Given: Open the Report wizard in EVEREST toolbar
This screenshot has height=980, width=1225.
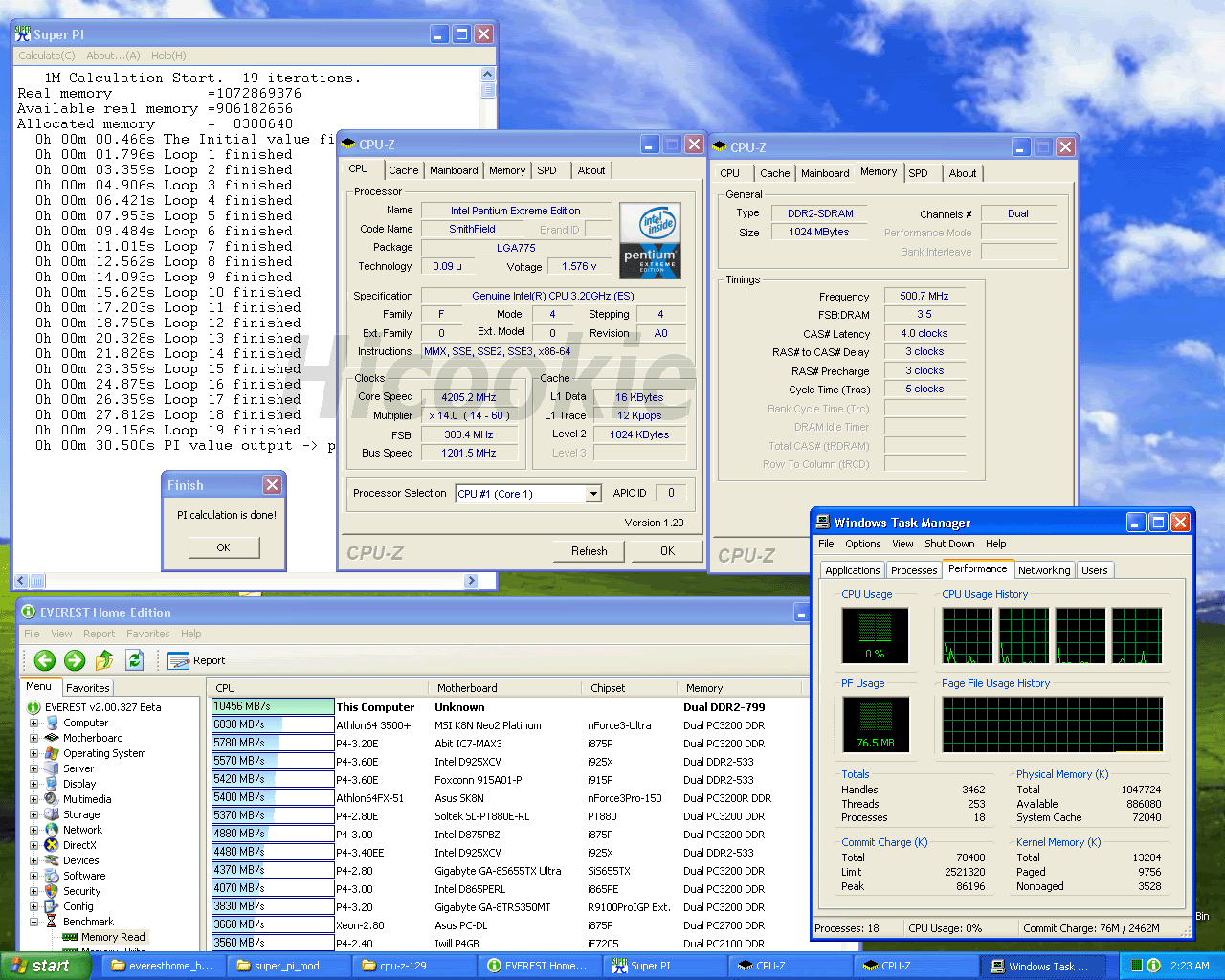Looking at the screenshot, I should coord(196,660).
